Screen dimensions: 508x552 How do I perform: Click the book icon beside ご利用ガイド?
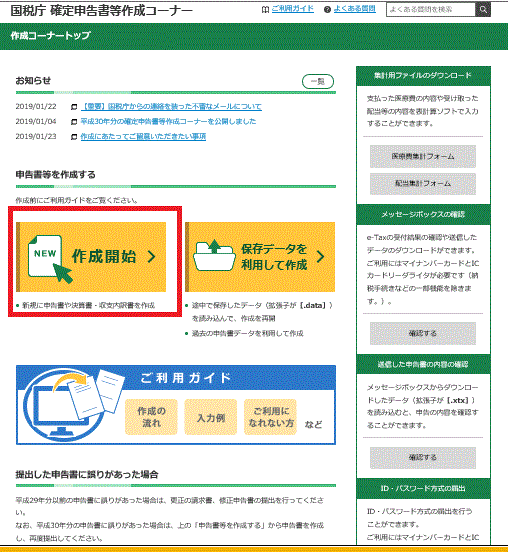pyautogui.click(x=265, y=10)
